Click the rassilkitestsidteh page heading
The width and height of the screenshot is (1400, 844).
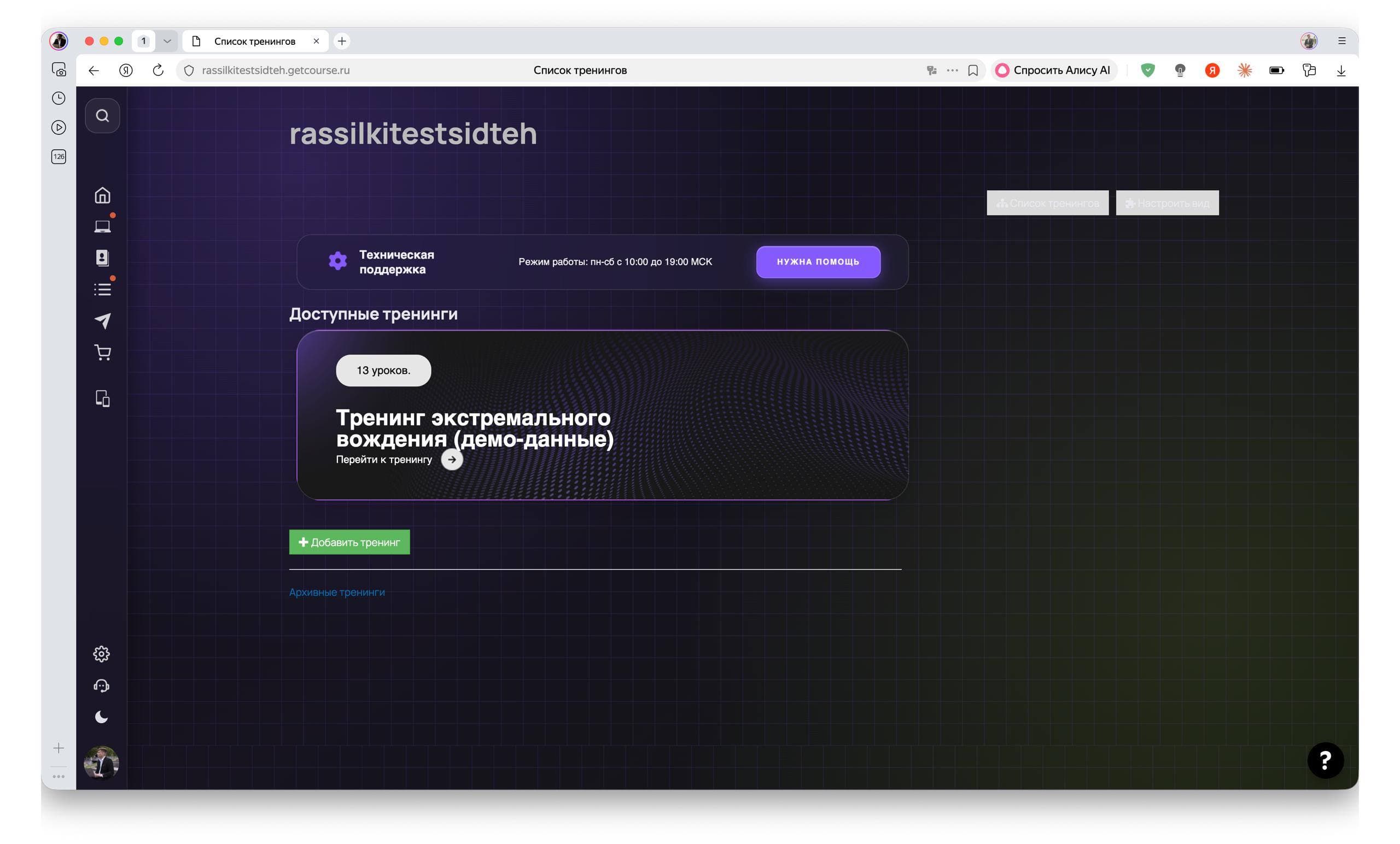(x=413, y=133)
